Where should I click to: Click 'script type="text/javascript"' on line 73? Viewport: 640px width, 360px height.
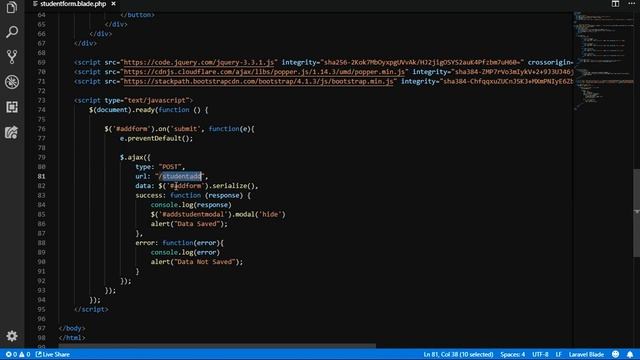click(x=133, y=100)
